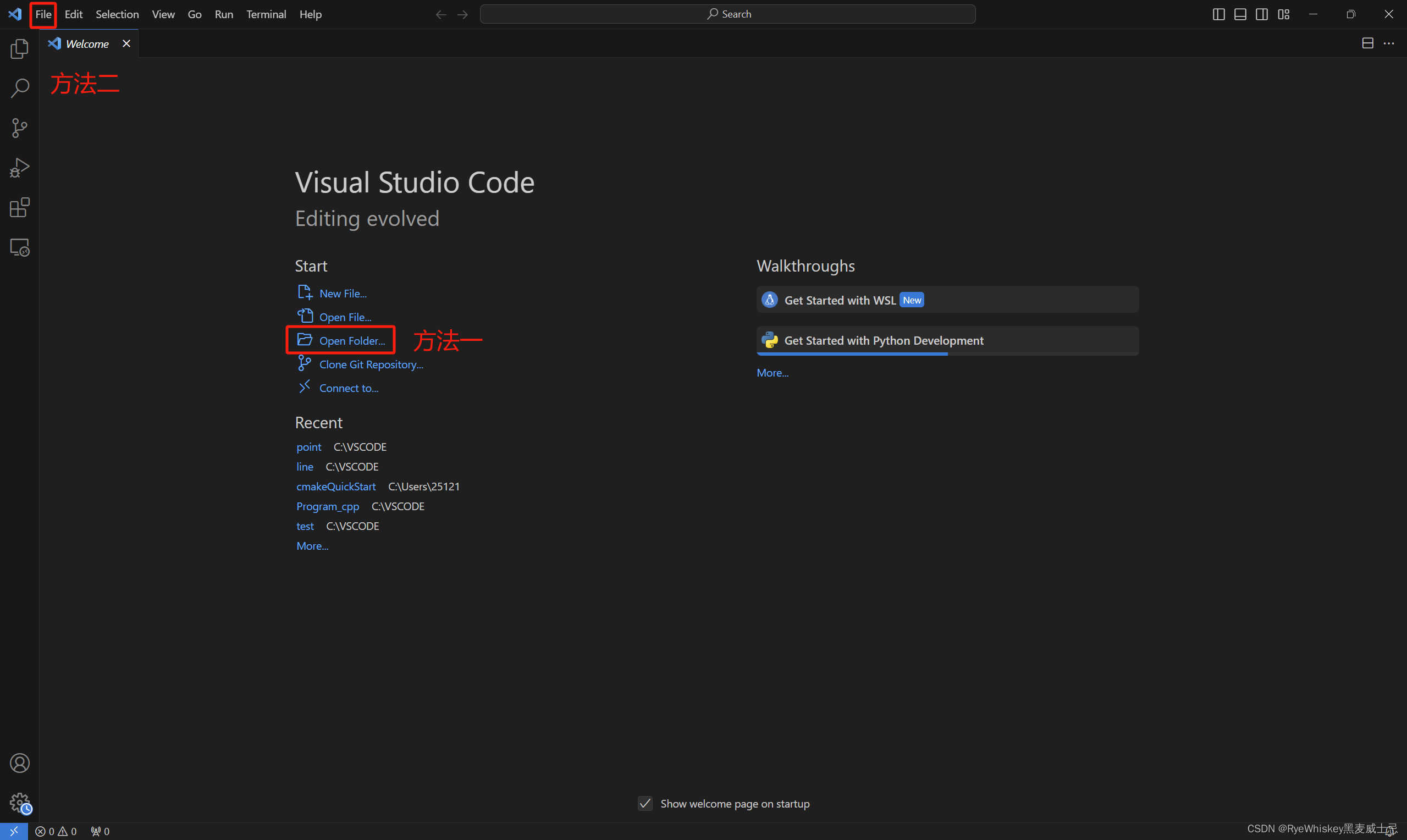Open the Run and Debug view
This screenshot has width=1407, height=840.
20,168
